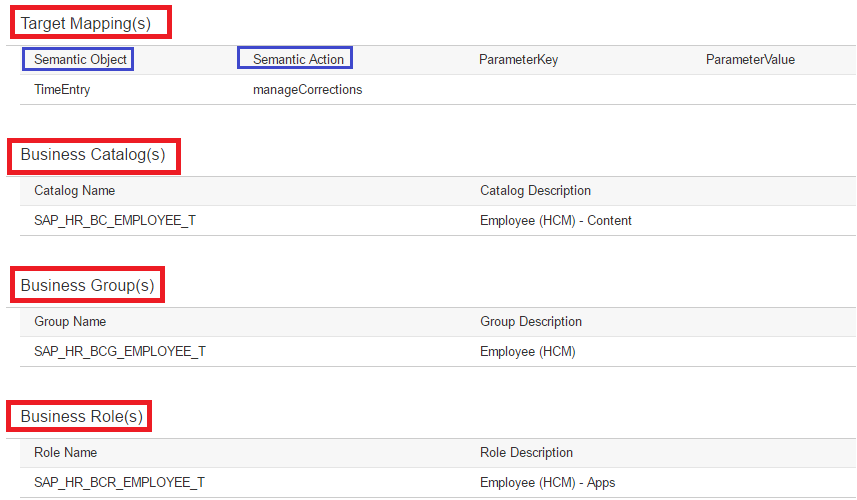The height and width of the screenshot is (500, 857).
Task: Open role SAP_HR_BCR_EMPLOYEE_T
Action: (119, 483)
